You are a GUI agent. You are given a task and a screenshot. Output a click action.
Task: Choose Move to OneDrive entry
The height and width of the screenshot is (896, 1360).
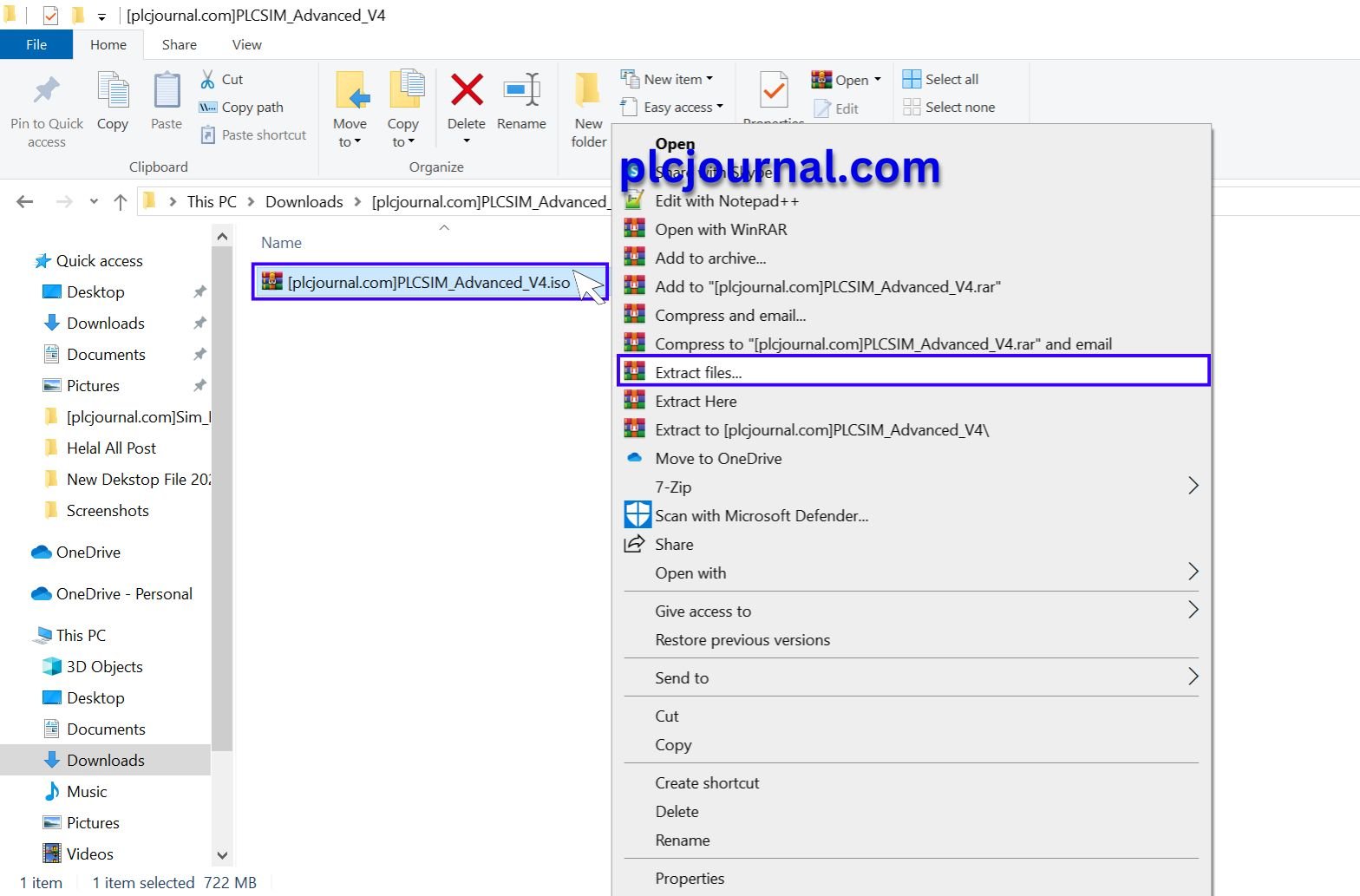[x=718, y=458]
